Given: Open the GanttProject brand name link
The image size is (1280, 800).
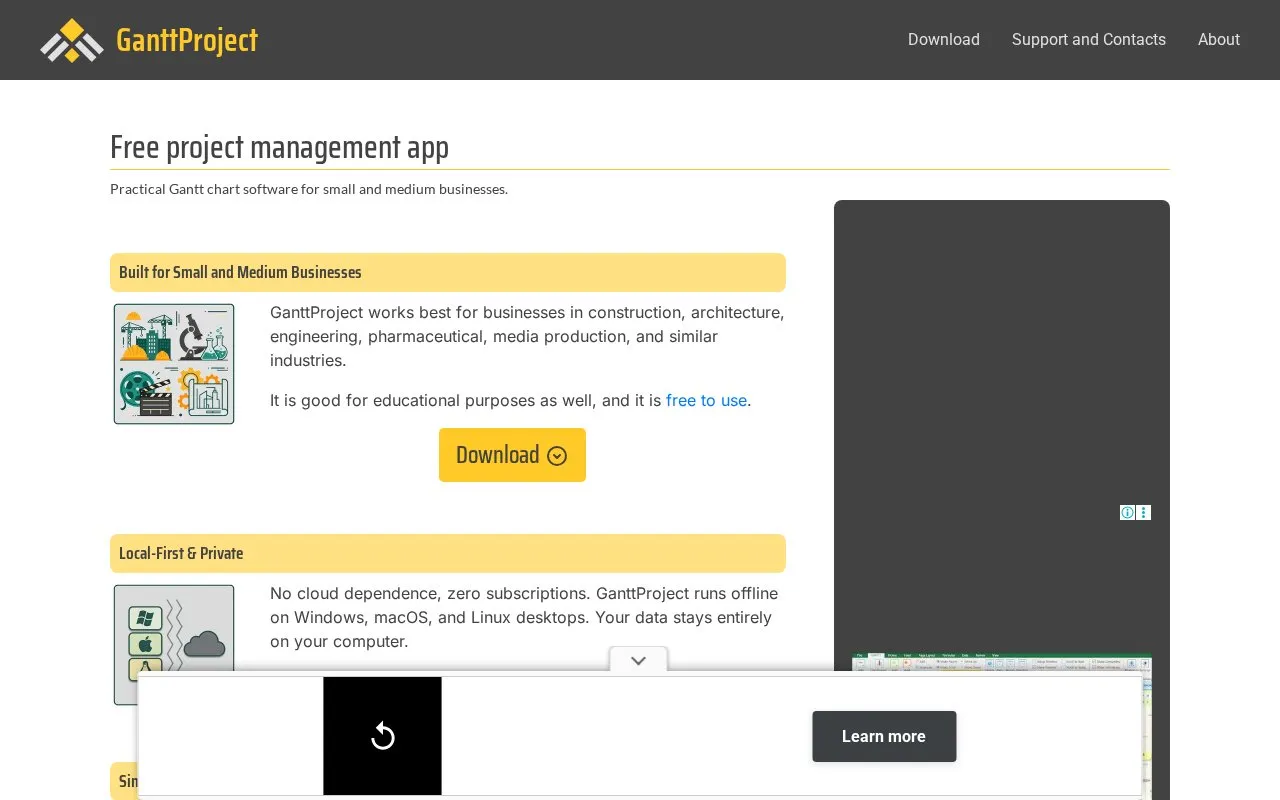Looking at the screenshot, I should coord(187,40).
